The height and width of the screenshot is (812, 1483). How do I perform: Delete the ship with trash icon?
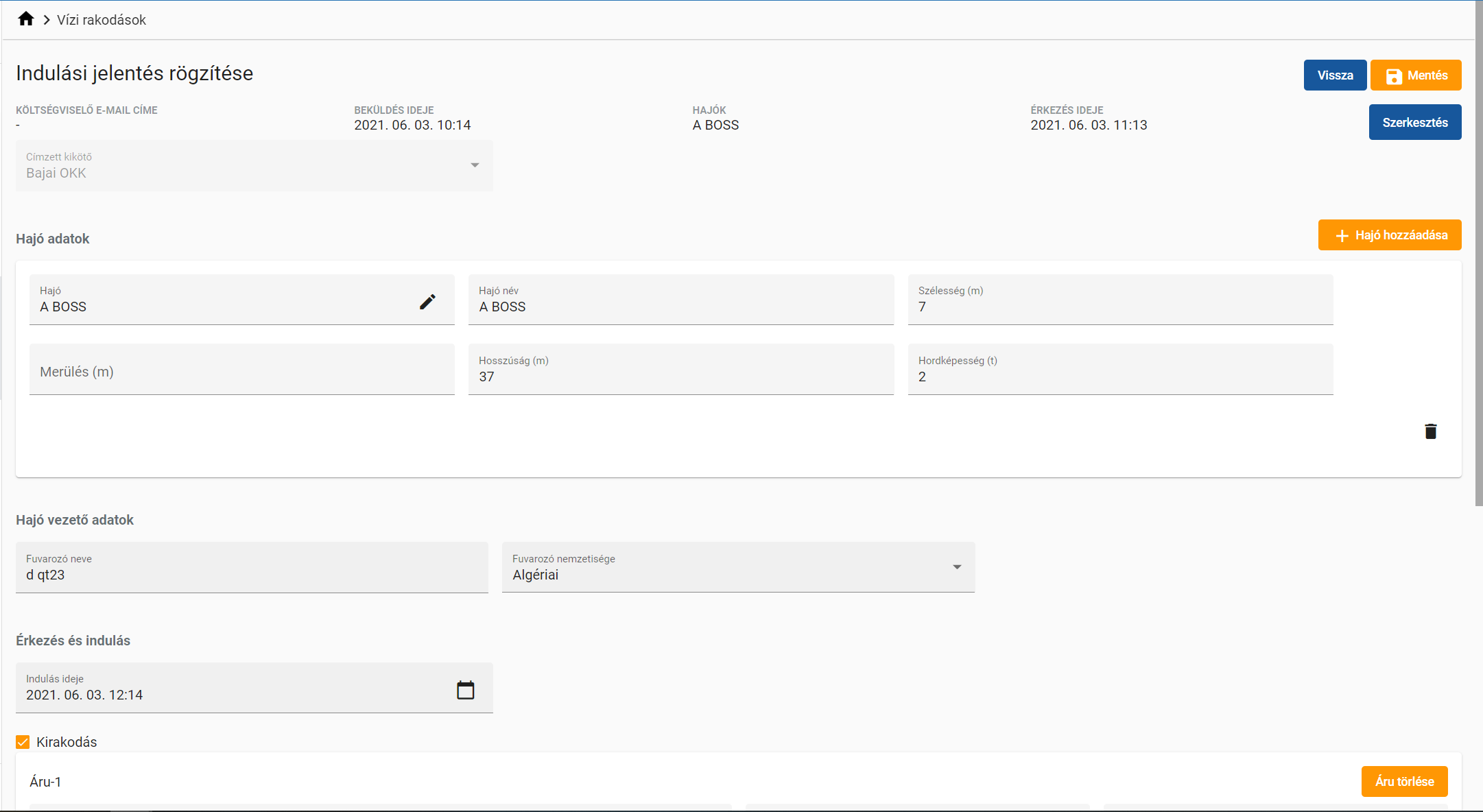pyautogui.click(x=1430, y=431)
